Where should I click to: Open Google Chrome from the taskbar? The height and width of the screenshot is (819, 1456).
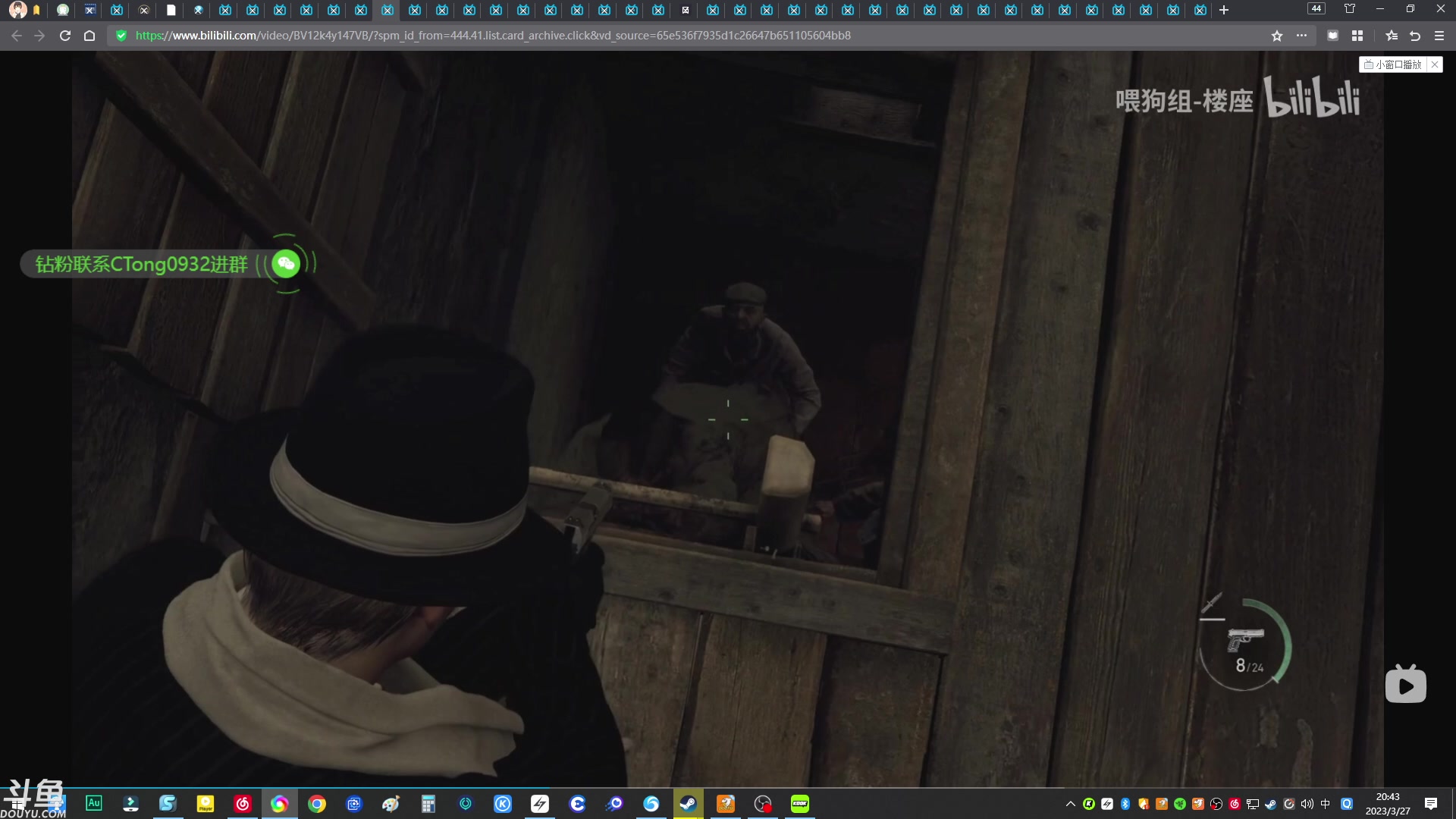[317, 803]
